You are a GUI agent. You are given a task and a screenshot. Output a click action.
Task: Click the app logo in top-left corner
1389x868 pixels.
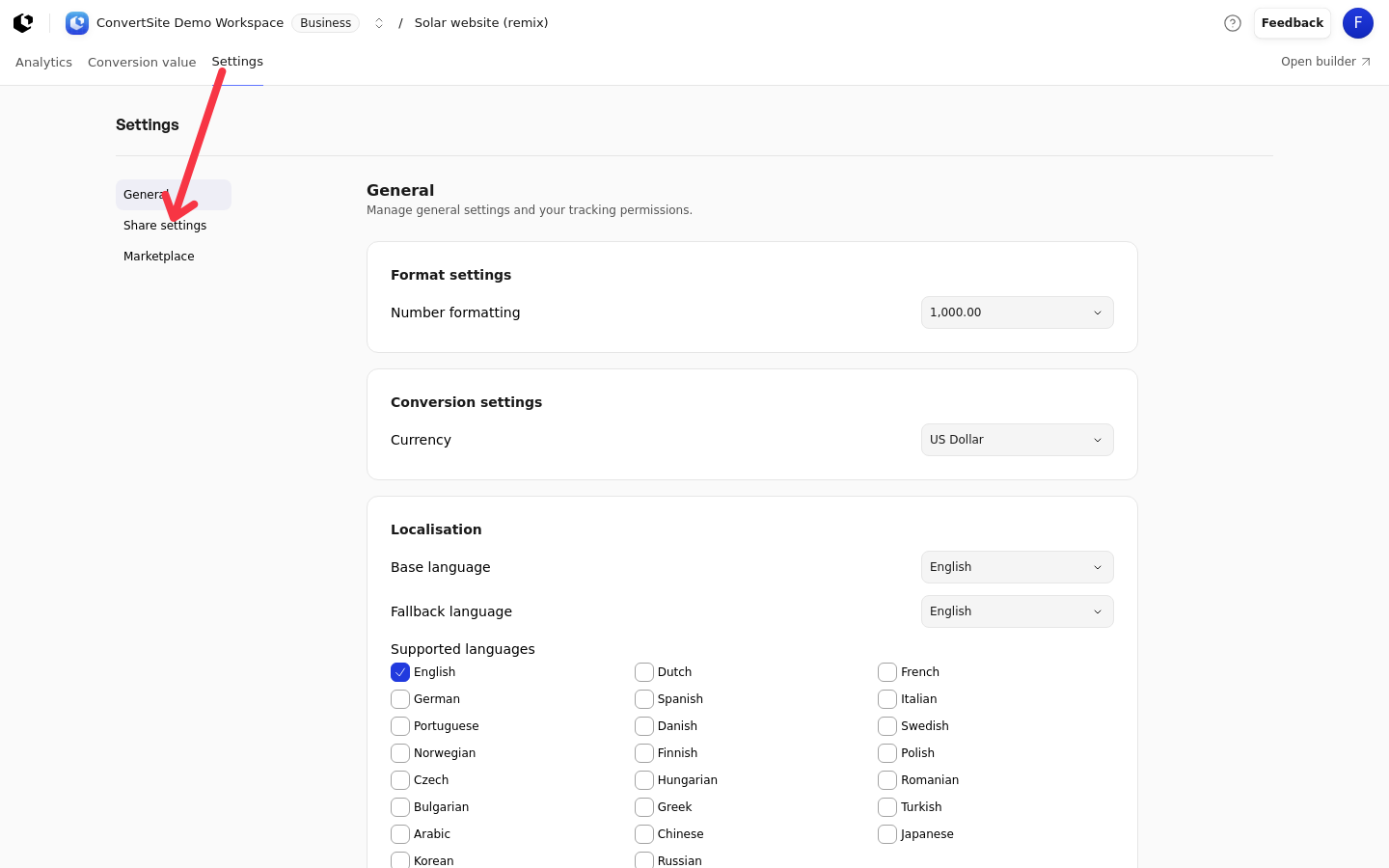point(23,23)
